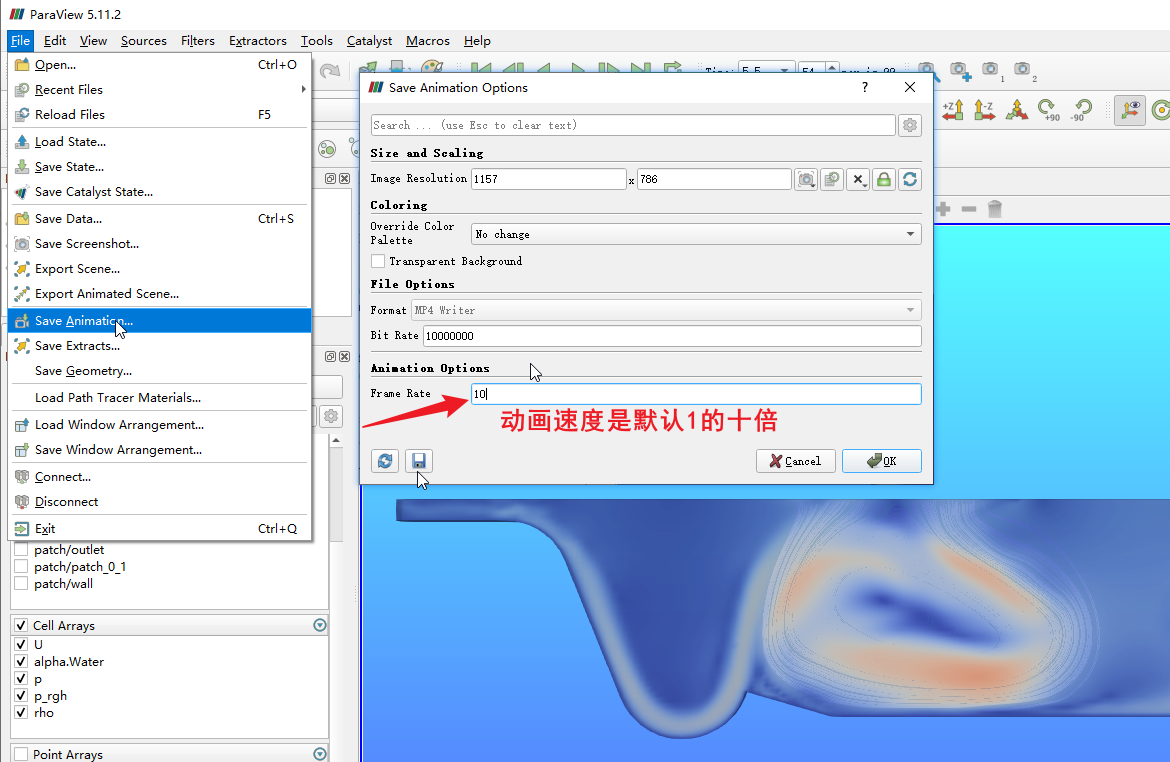Image resolution: width=1170 pixels, height=762 pixels.
Task: Rotate view 90 degrees clockwise
Action: coord(1048,110)
